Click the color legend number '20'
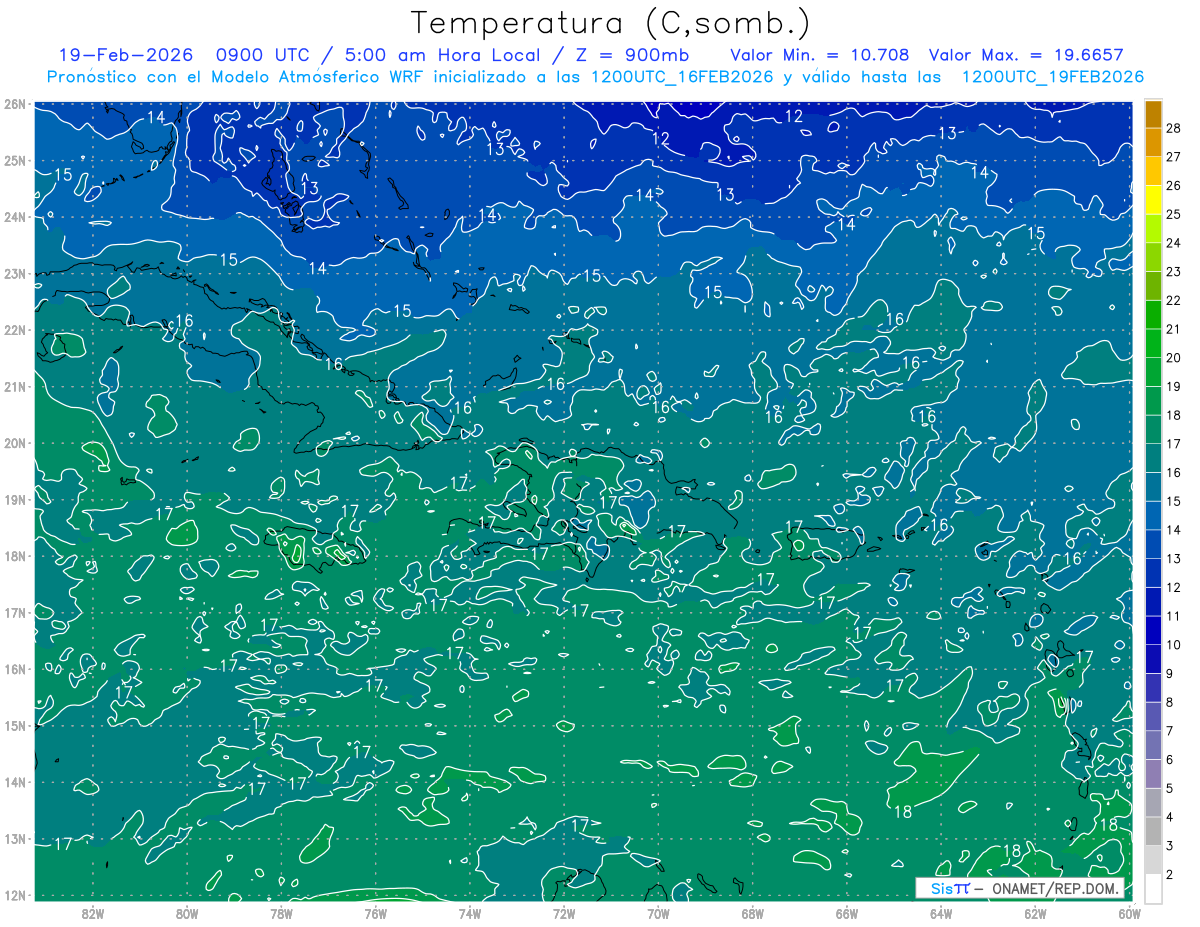Screen dimensions: 1200x927 point(1173,358)
